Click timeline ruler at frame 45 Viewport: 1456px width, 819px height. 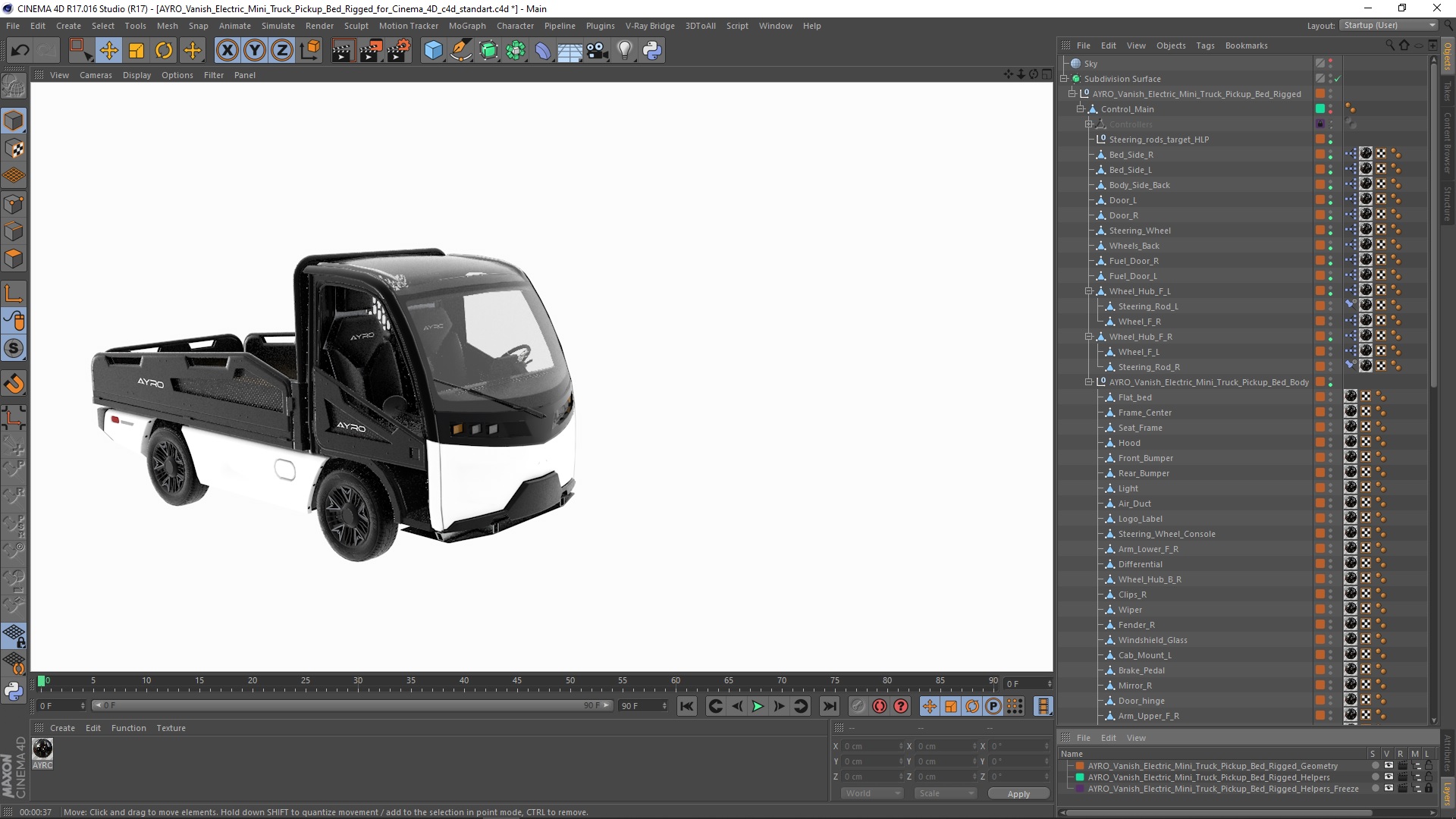pyautogui.click(x=516, y=682)
